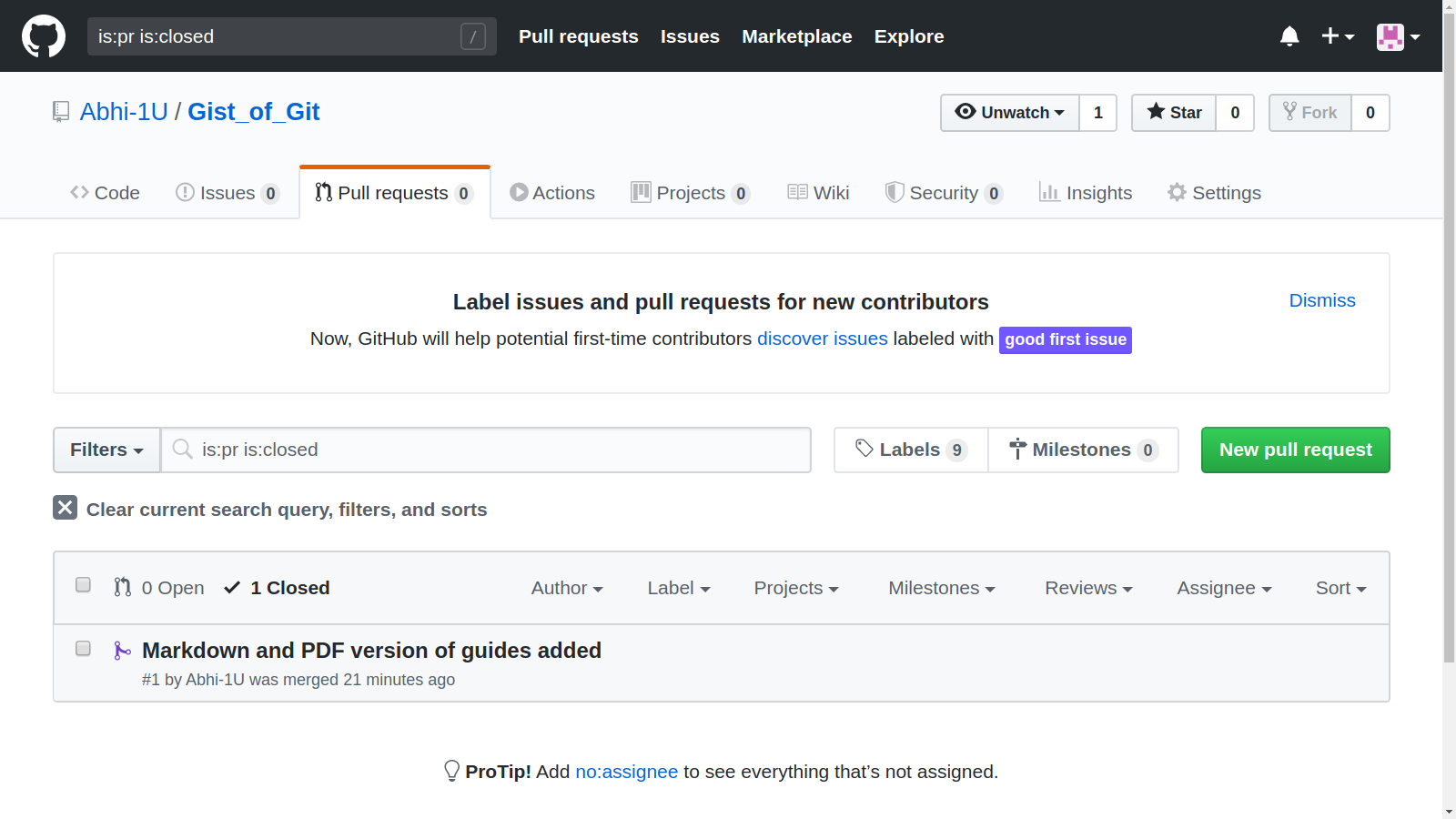The height and width of the screenshot is (819, 1456).
Task: Open the Author filter dropdown
Action: (x=567, y=588)
